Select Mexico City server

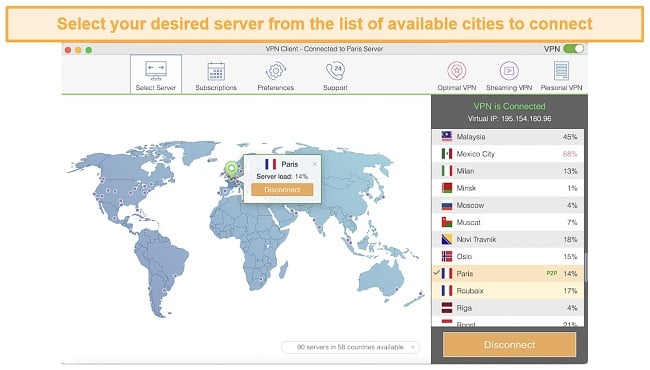coord(508,154)
